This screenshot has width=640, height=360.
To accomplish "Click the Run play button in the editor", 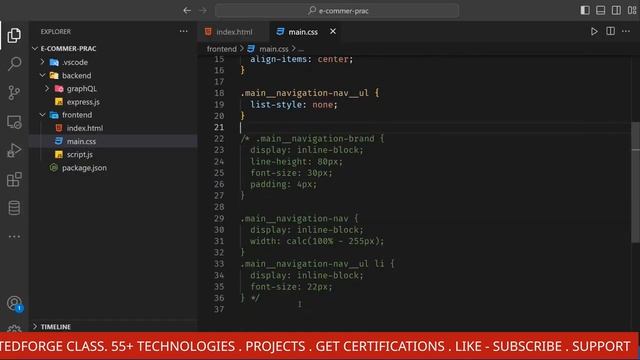I will tap(594, 31).
